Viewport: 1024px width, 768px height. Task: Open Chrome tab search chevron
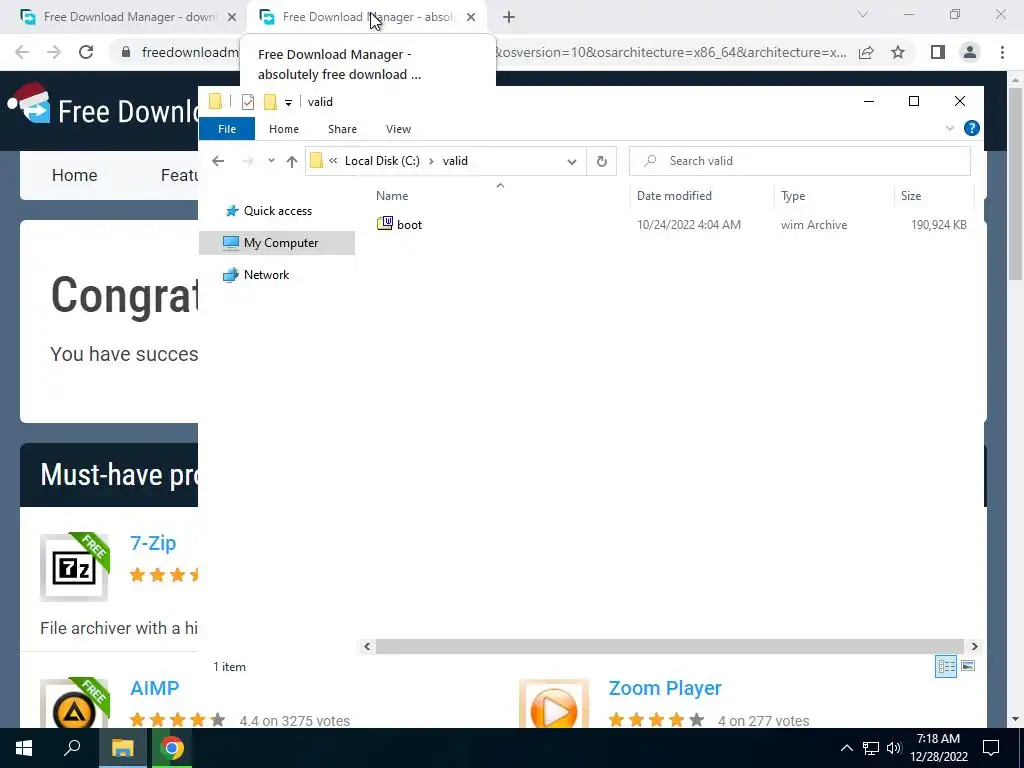click(863, 14)
